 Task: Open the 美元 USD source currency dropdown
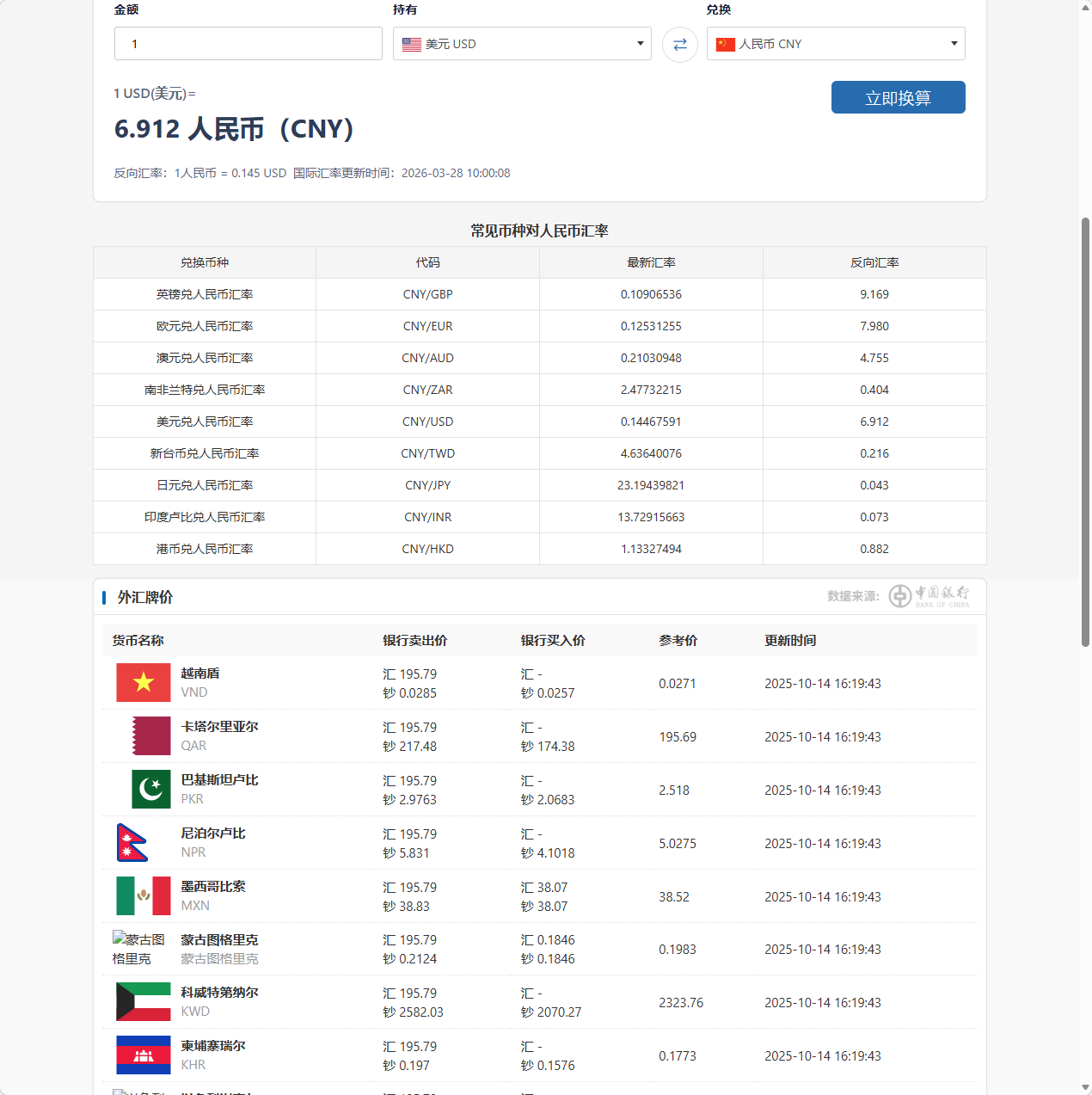tap(522, 44)
